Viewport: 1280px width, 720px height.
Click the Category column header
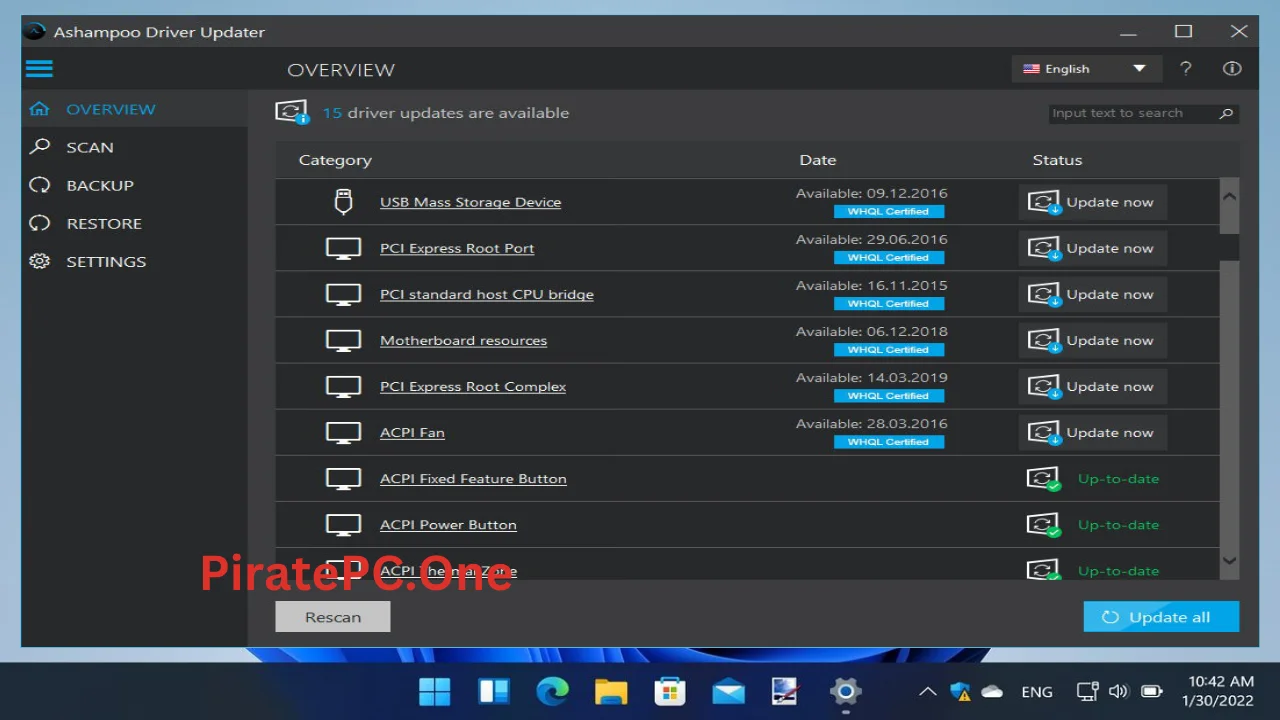click(x=335, y=160)
